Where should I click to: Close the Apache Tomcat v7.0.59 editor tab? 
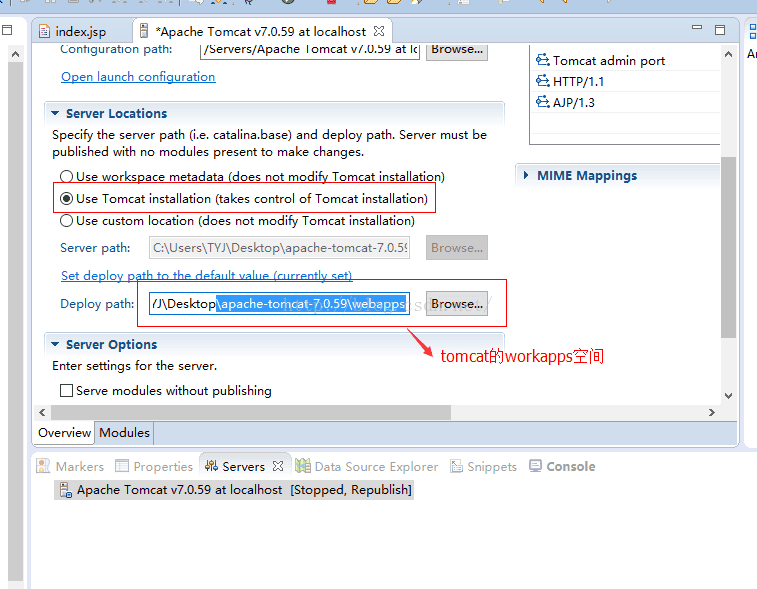tap(379, 31)
